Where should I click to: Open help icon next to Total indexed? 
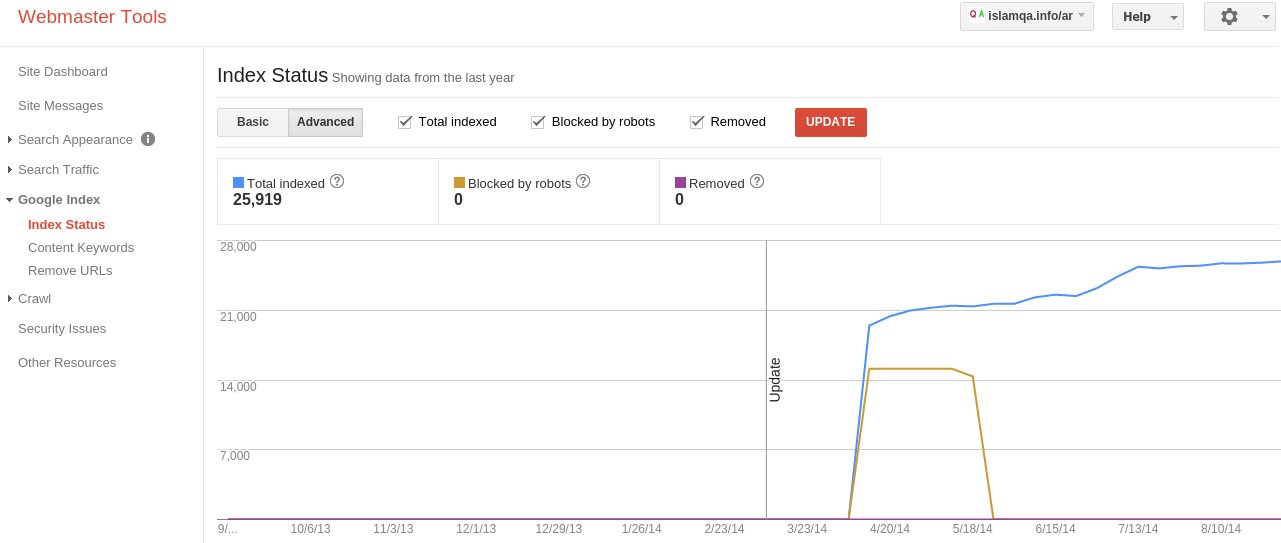(337, 181)
